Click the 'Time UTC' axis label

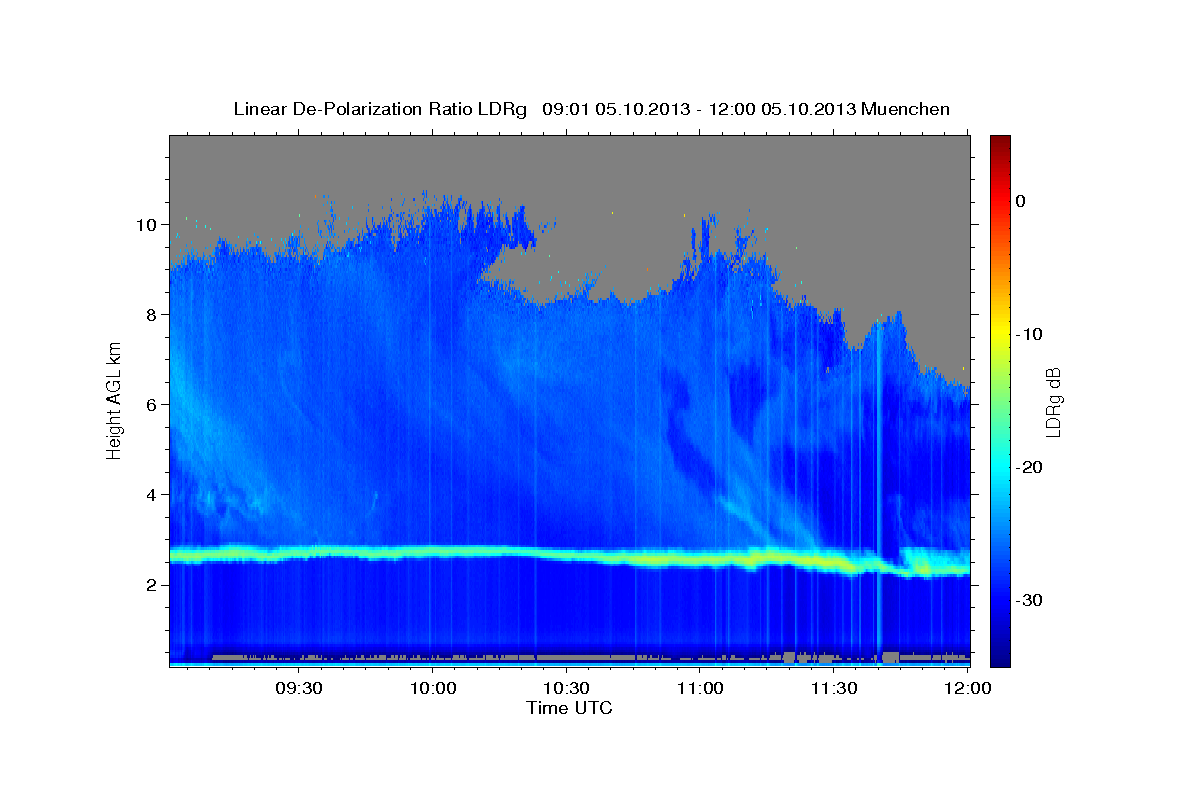tap(569, 708)
